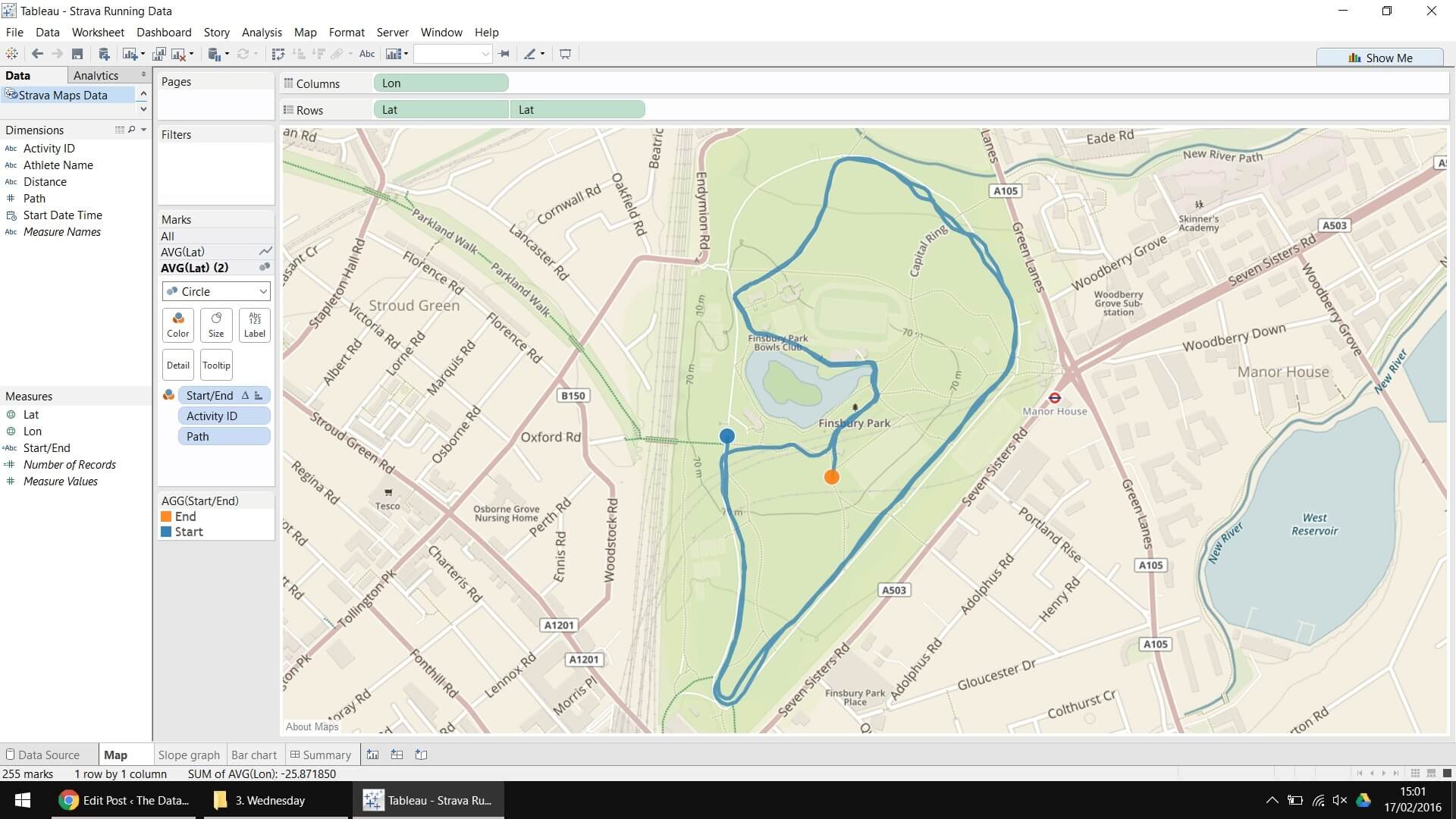Click the New story icon
The height and width of the screenshot is (819, 1456).
422,755
